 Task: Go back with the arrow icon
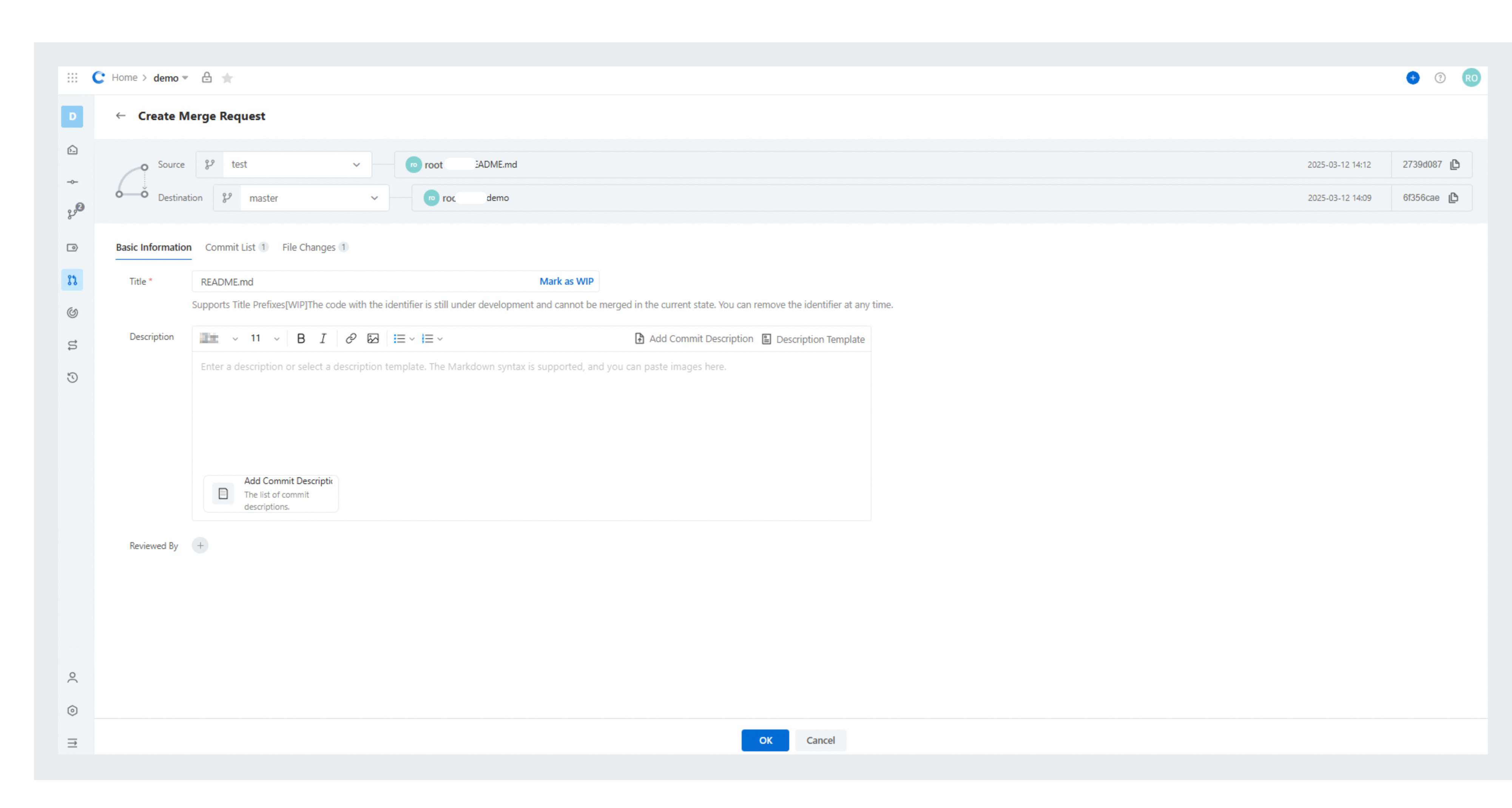(121, 116)
